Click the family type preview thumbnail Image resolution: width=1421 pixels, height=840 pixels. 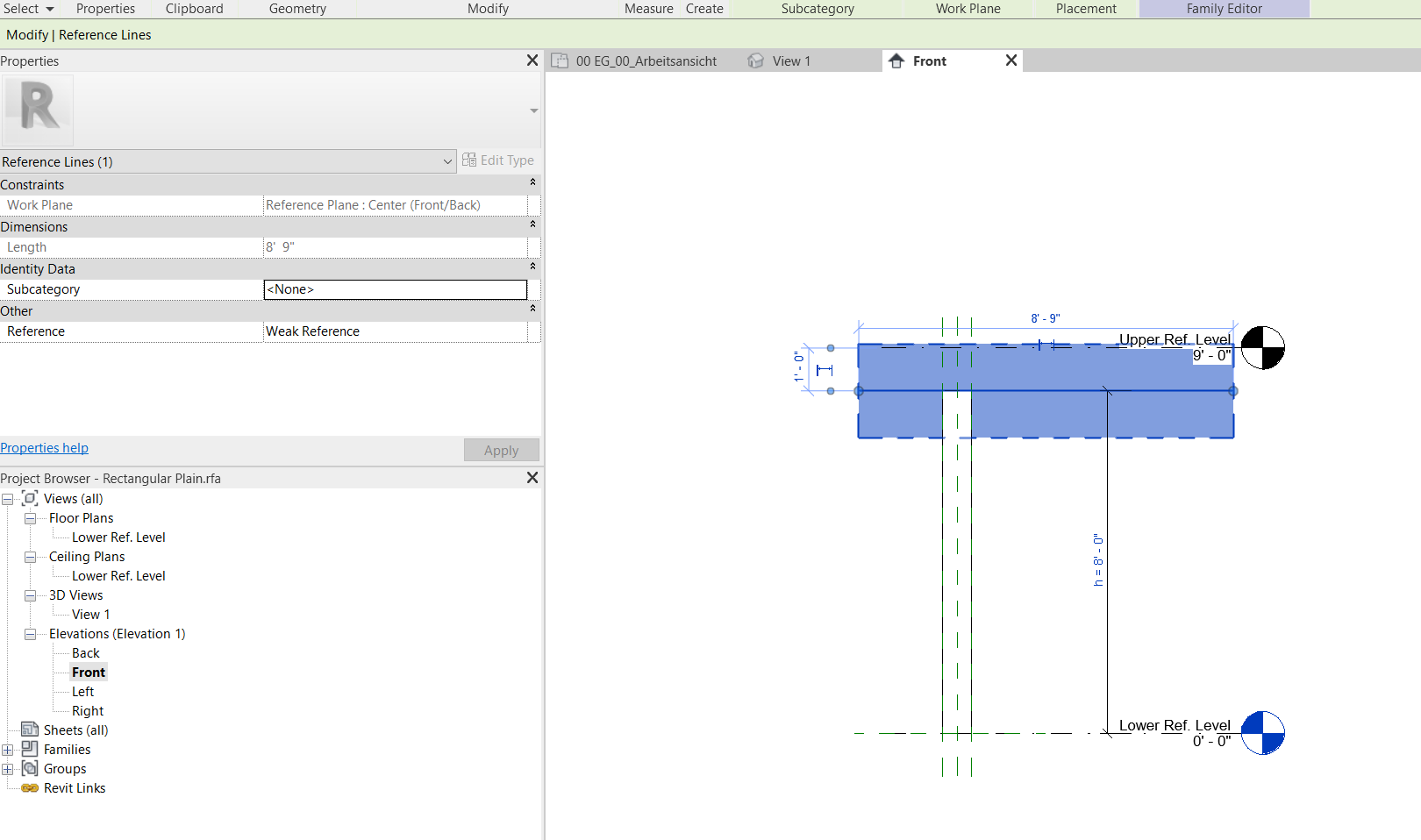pos(38,110)
